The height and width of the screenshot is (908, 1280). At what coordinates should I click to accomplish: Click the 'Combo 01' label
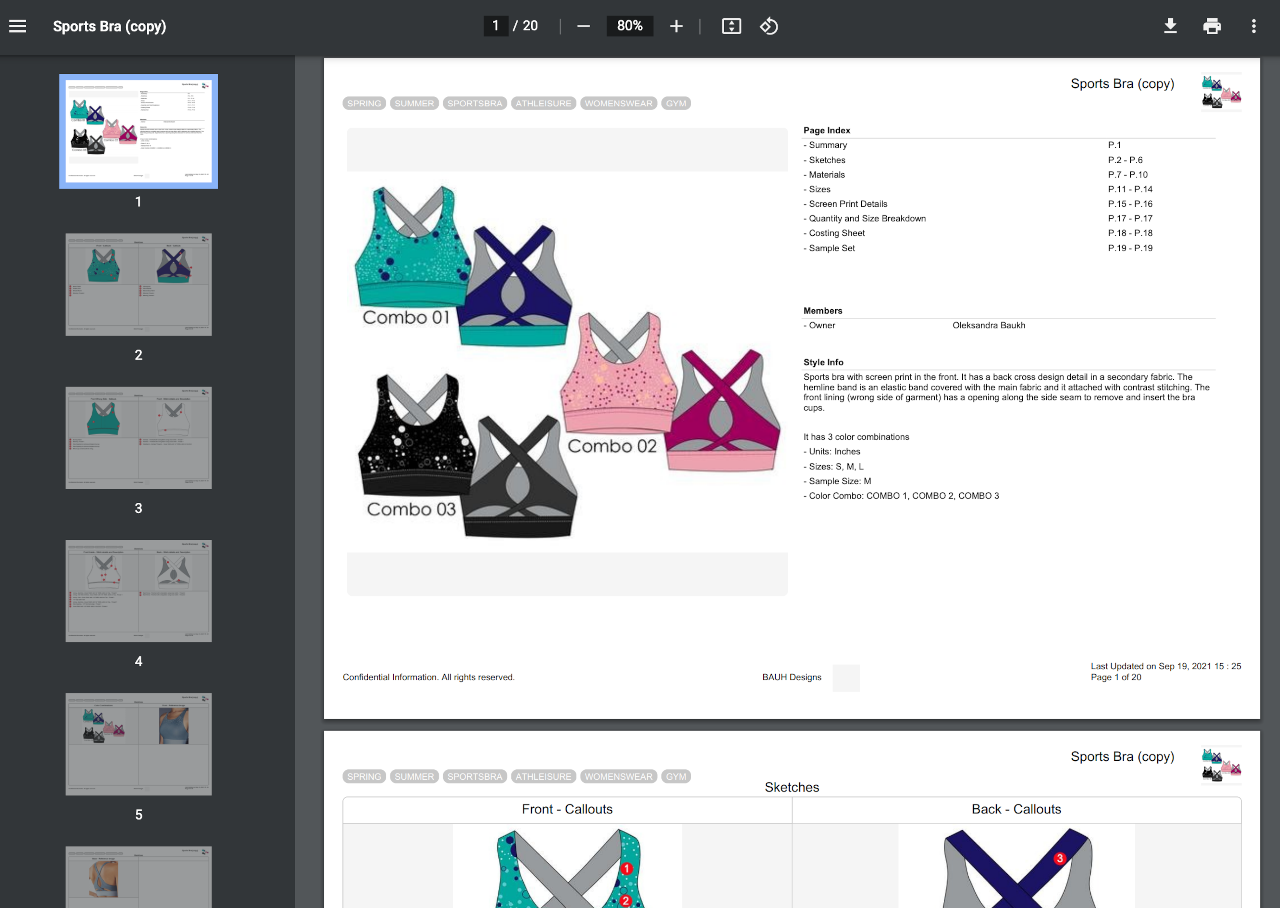point(406,317)
